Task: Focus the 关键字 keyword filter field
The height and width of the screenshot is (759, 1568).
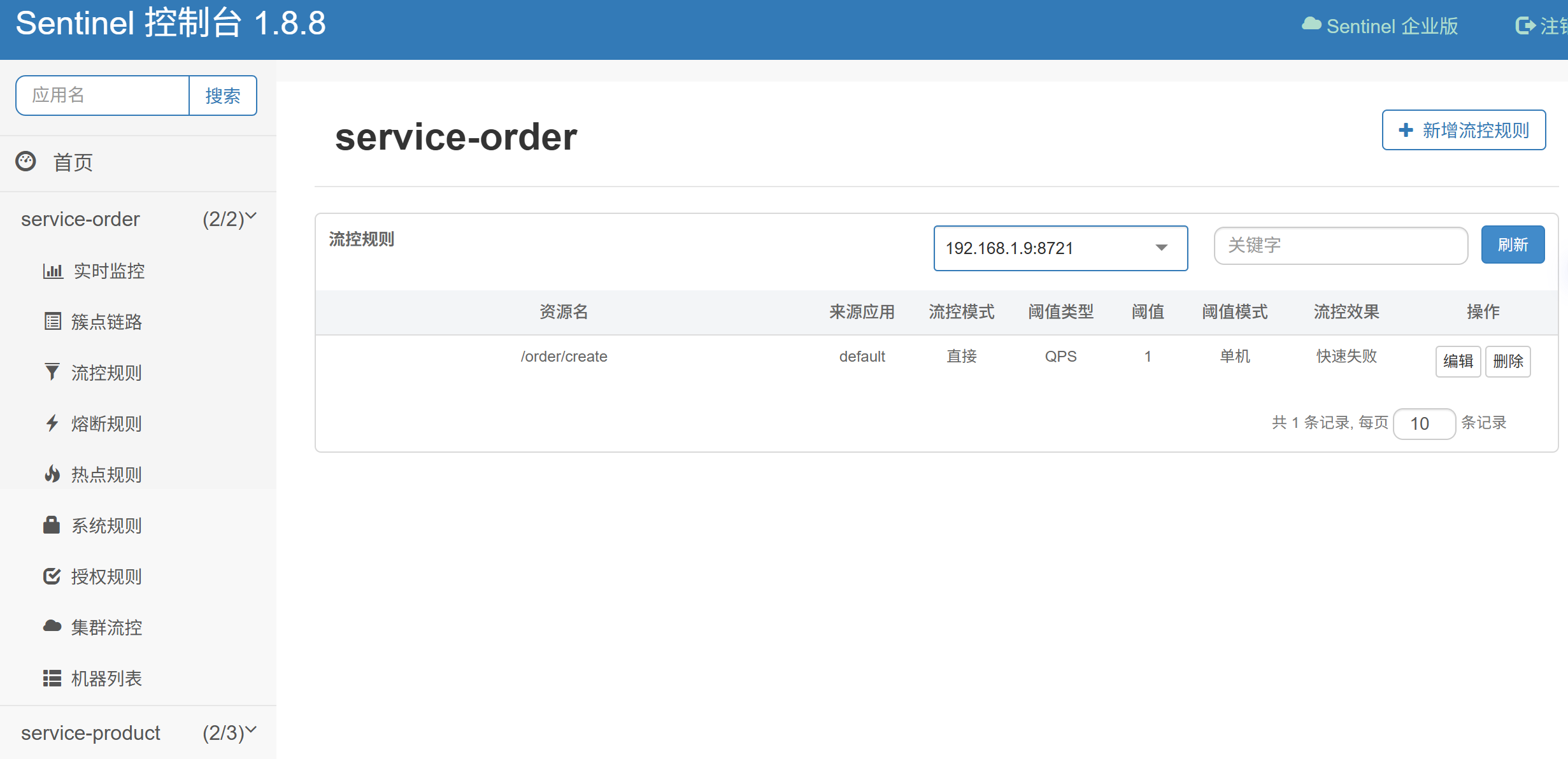Action: click(1340, 246)
